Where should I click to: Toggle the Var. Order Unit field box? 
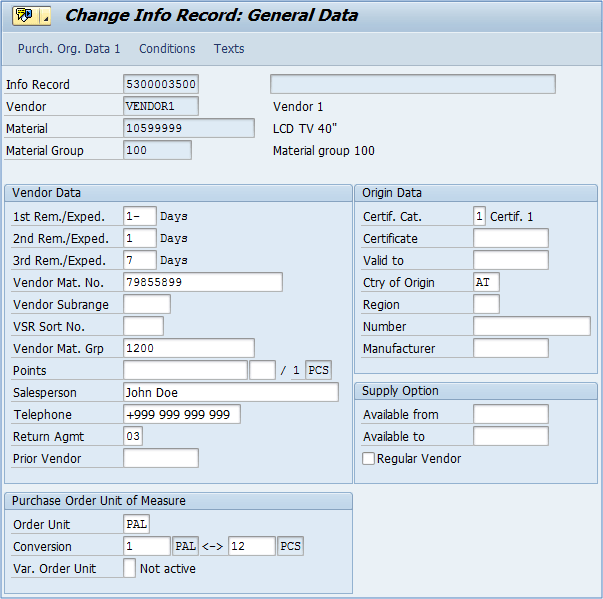pyautogui.click(x=130, y=569)
